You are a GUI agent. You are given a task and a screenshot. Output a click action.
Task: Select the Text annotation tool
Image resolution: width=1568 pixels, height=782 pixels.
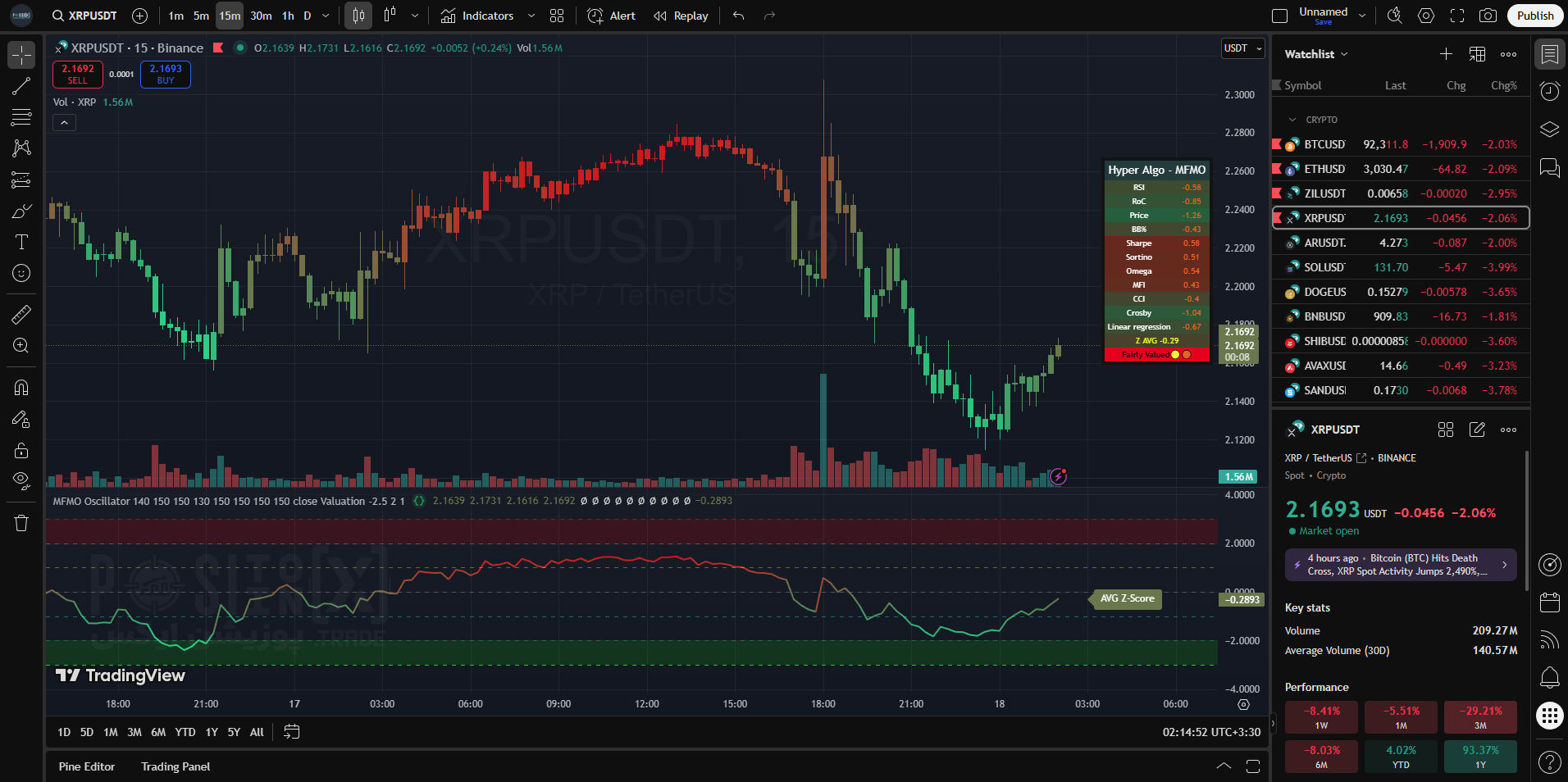(21, 242)
